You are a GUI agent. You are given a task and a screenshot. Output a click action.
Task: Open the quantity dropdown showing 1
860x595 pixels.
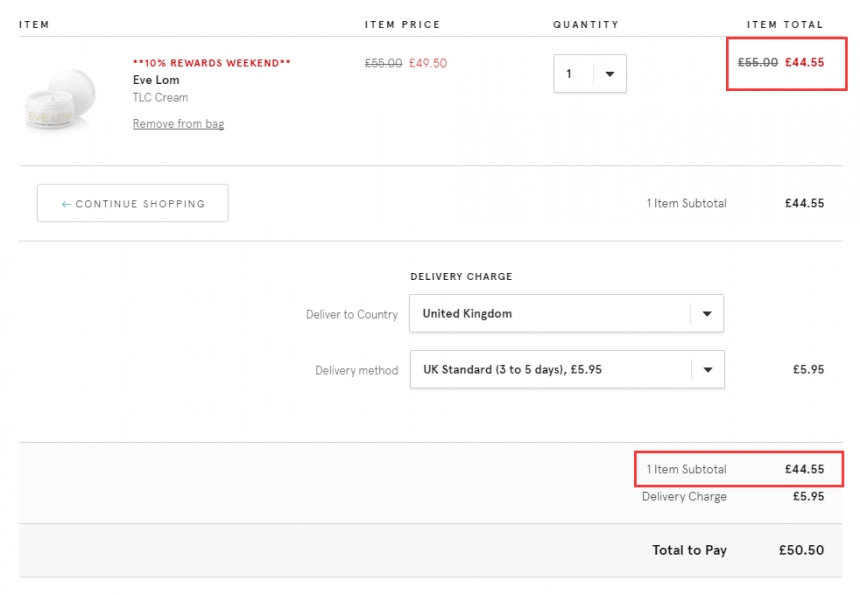pyautogui.click(x=590, y=73)
